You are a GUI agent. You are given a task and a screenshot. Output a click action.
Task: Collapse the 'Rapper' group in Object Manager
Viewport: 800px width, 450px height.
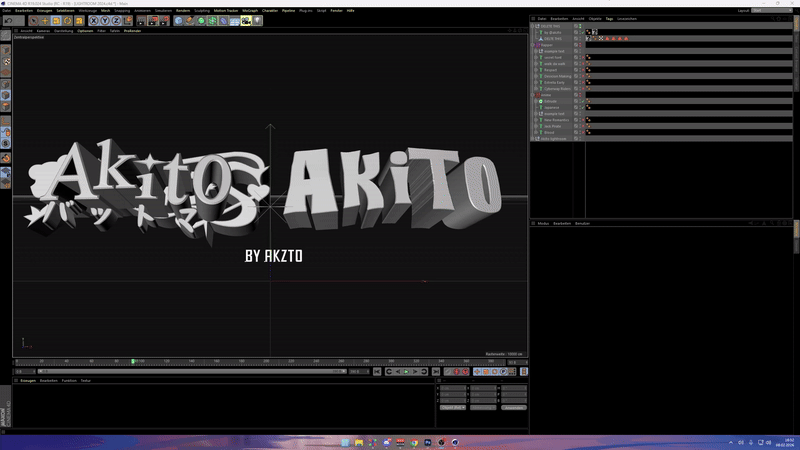534,45
